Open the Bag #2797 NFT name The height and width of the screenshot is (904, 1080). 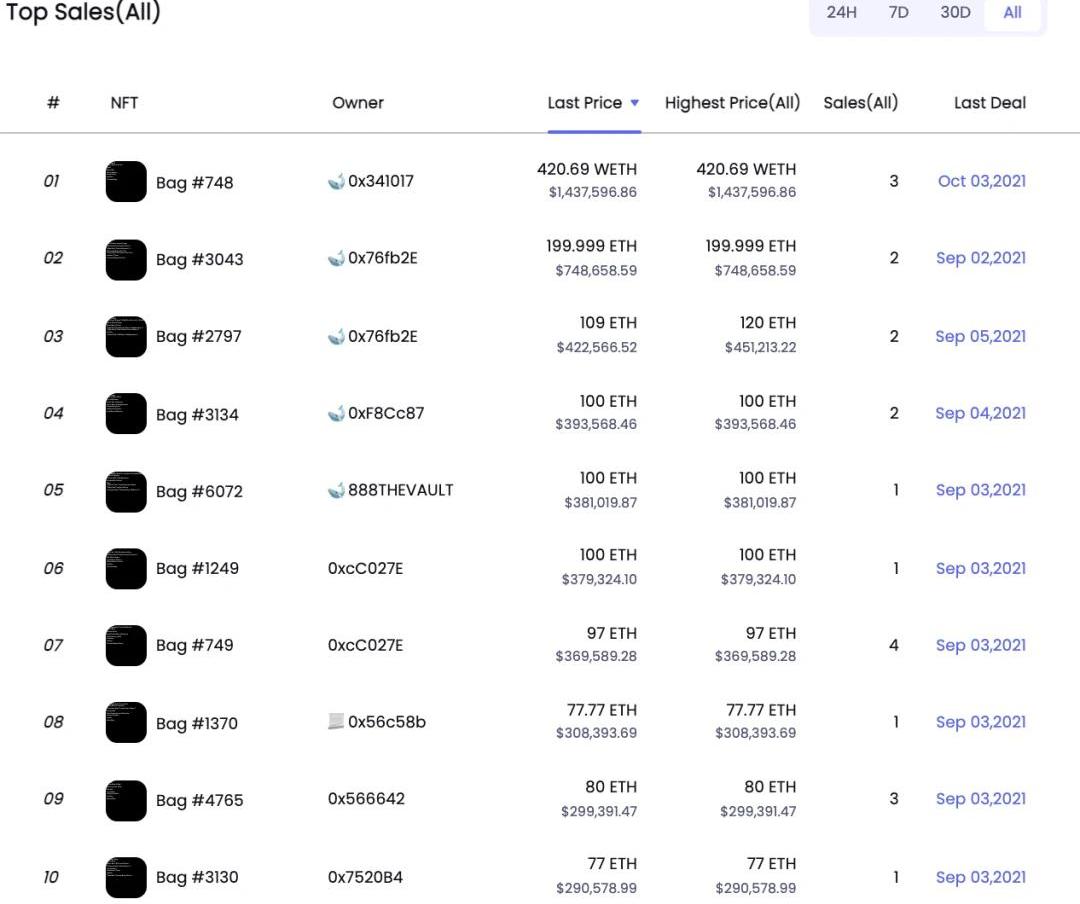click(198, 337)
